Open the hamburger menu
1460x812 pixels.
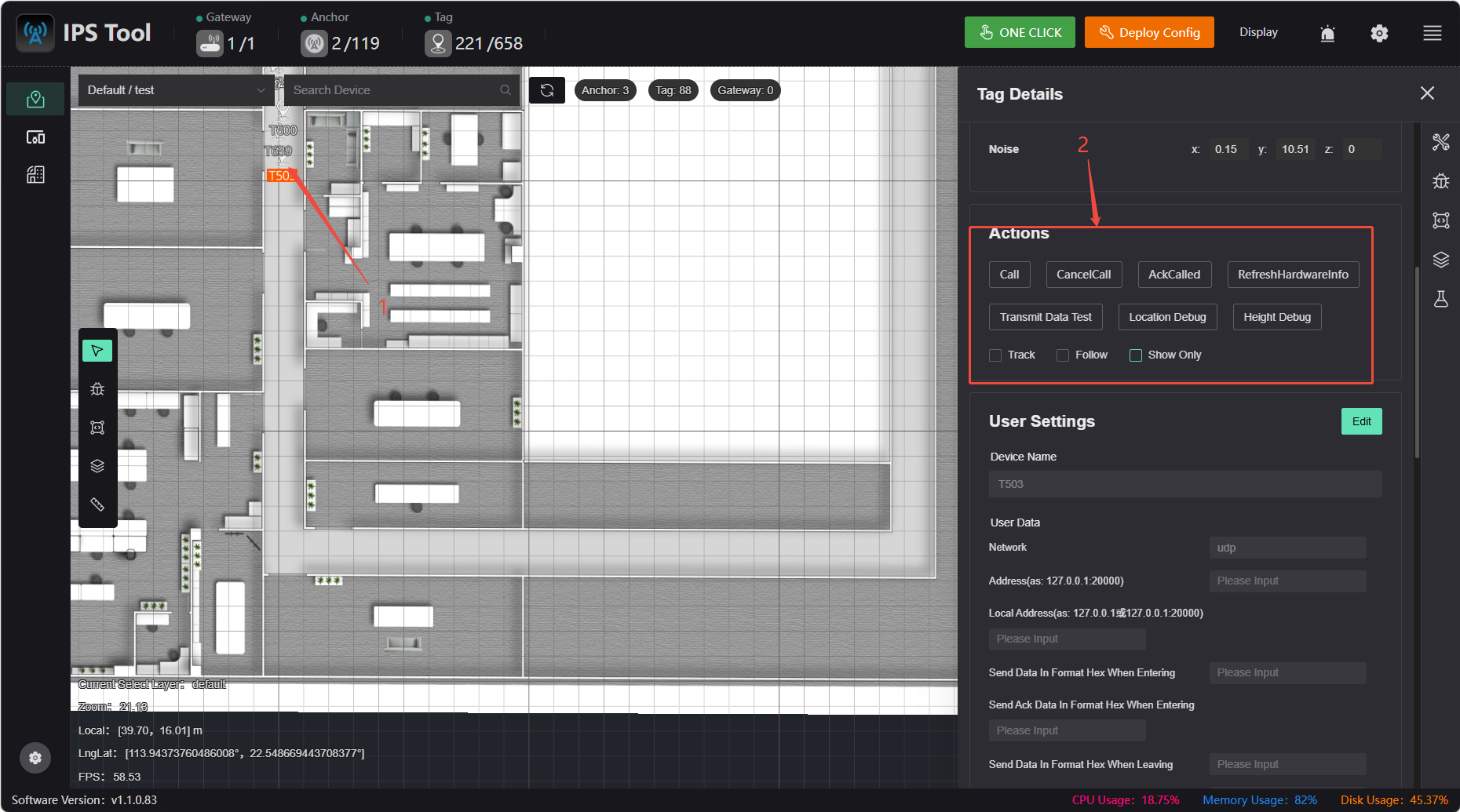1433,33
